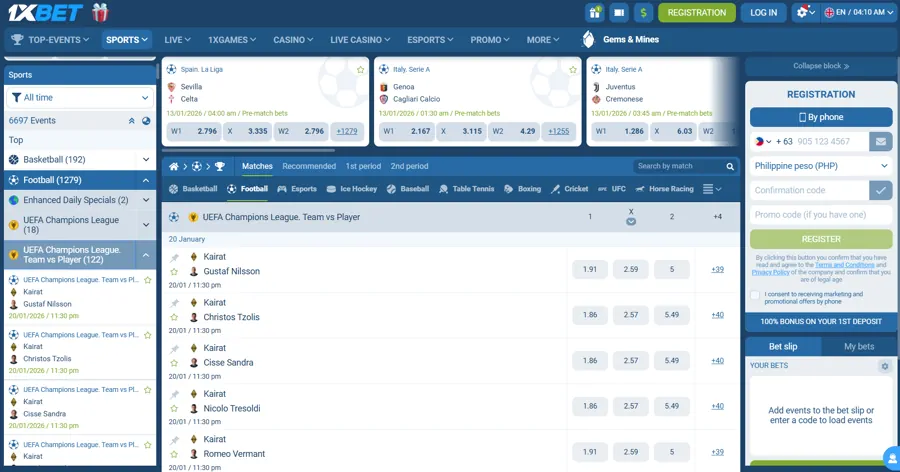Screen dimensions: 900x472
Task: Click the dollar payments icon in header
Action: pyautogui.click(x=643, y=12)
